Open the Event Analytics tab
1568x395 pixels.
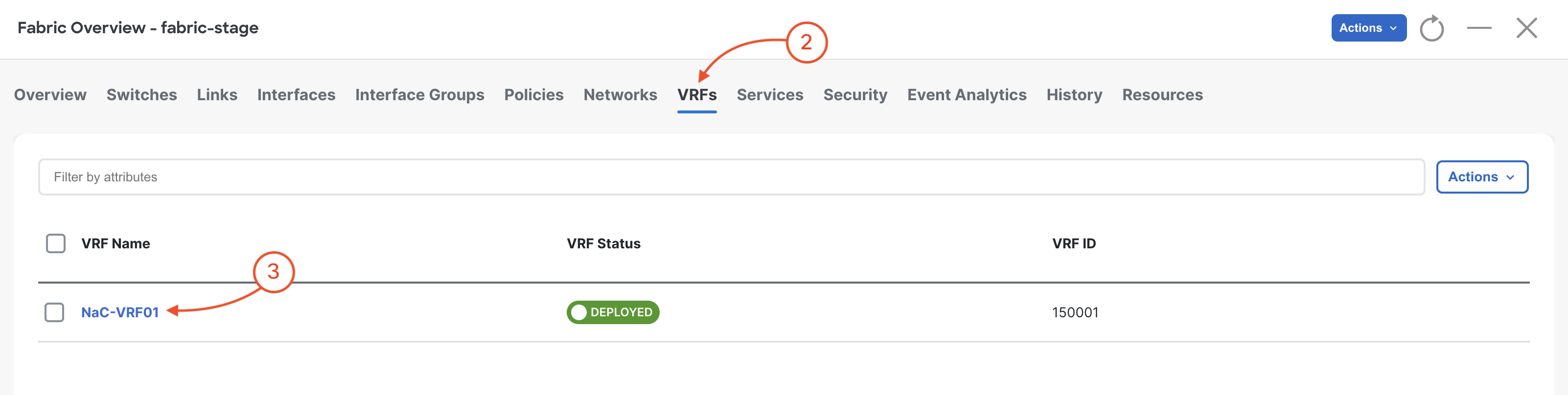coord(967,95)
